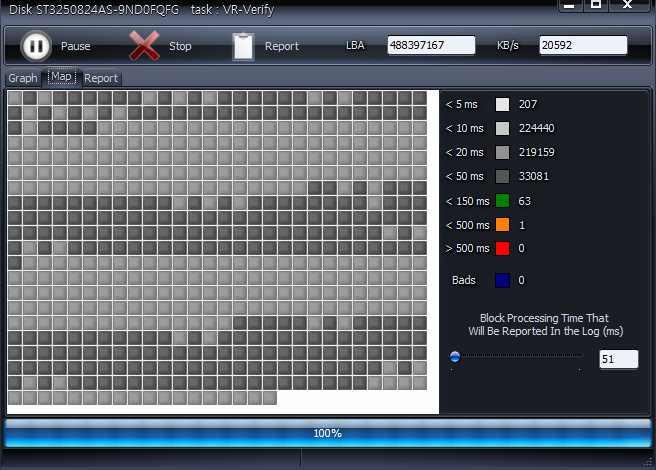
Task: Click the light gray < 10 ms swatch
Action: (503, 128)
